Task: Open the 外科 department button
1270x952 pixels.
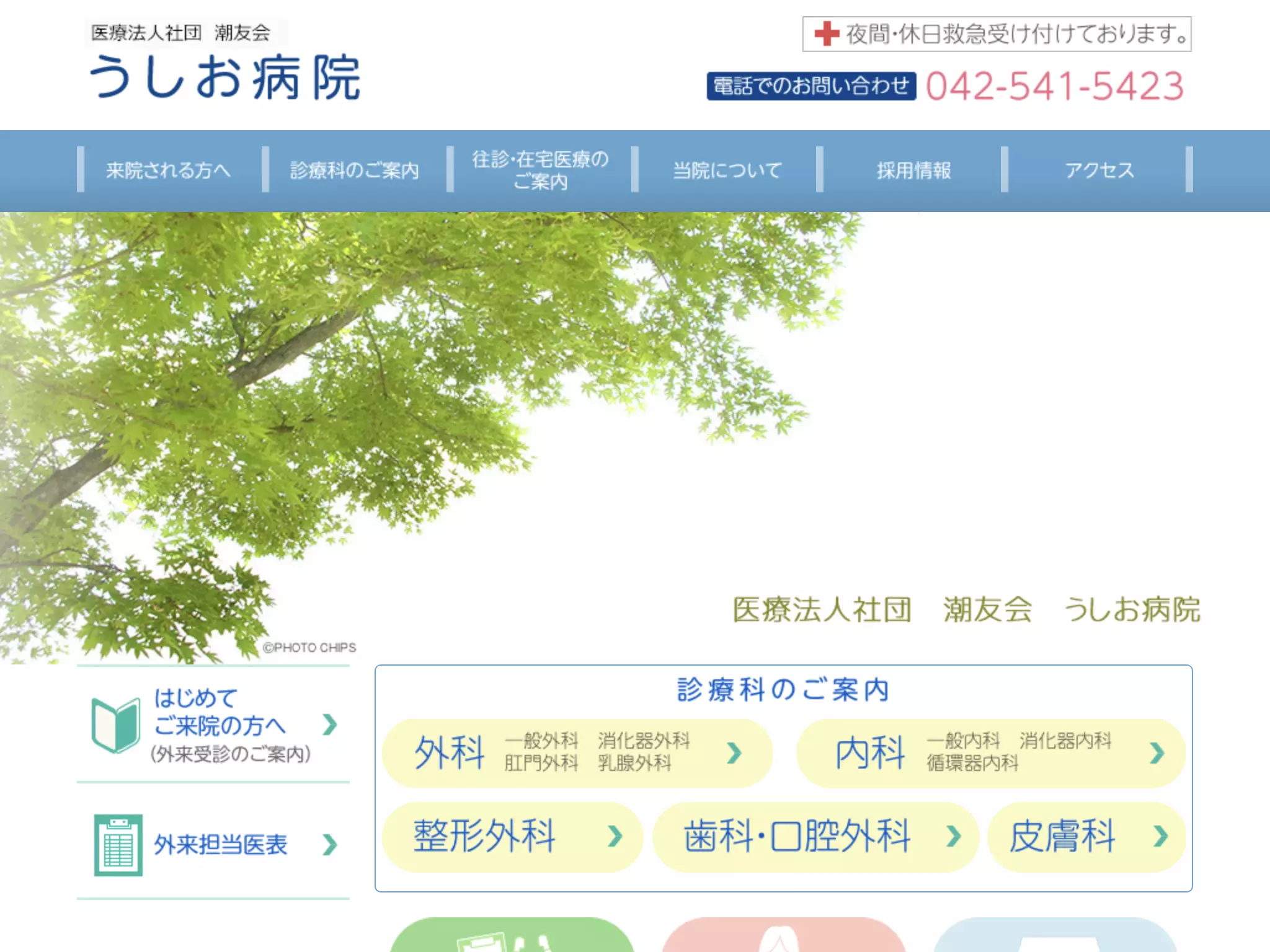Action: 577,753
